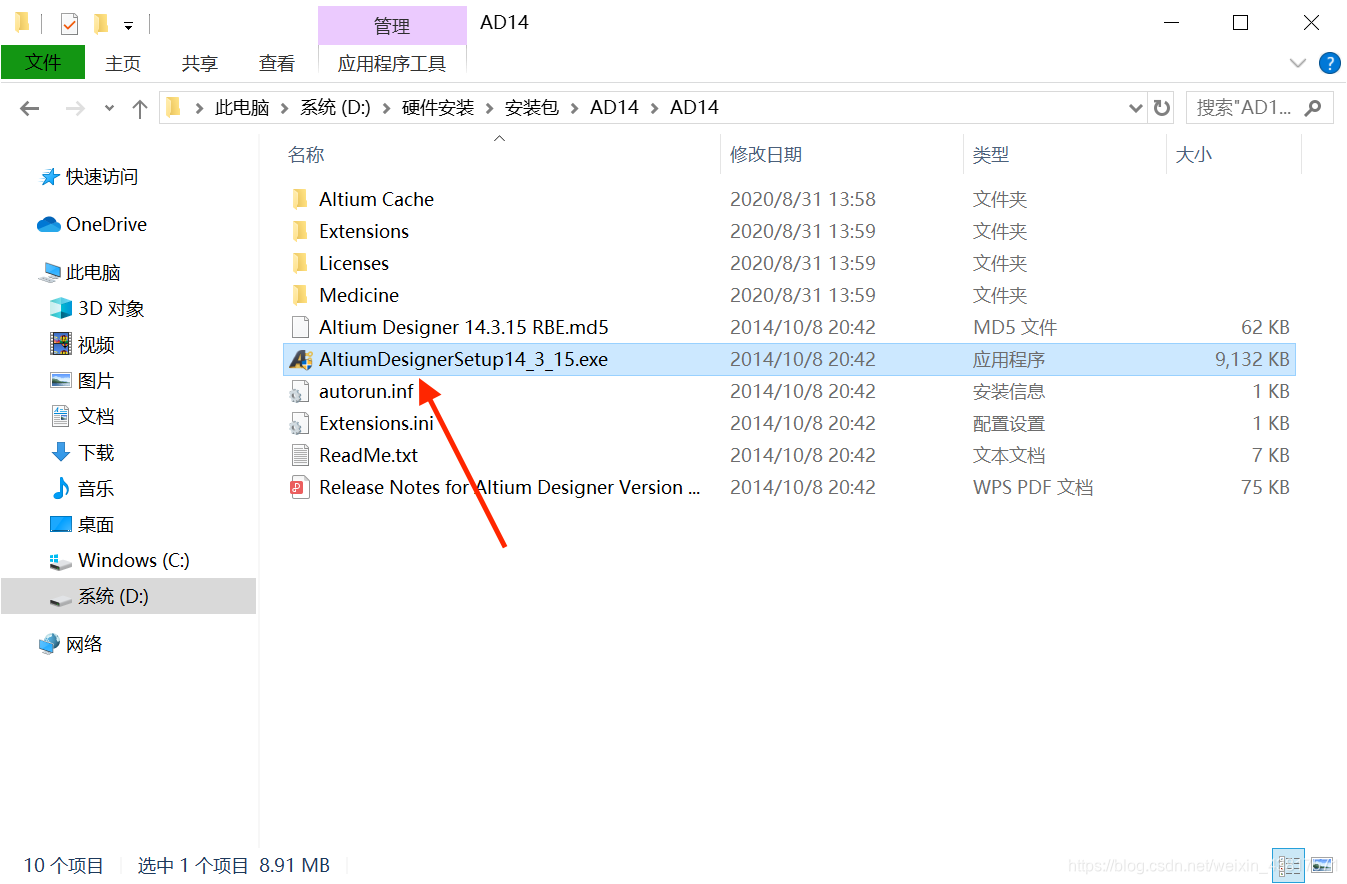Select the Medicine folder
The image size is (1347, 884).
pyautogui.click(x=358, y=295)
